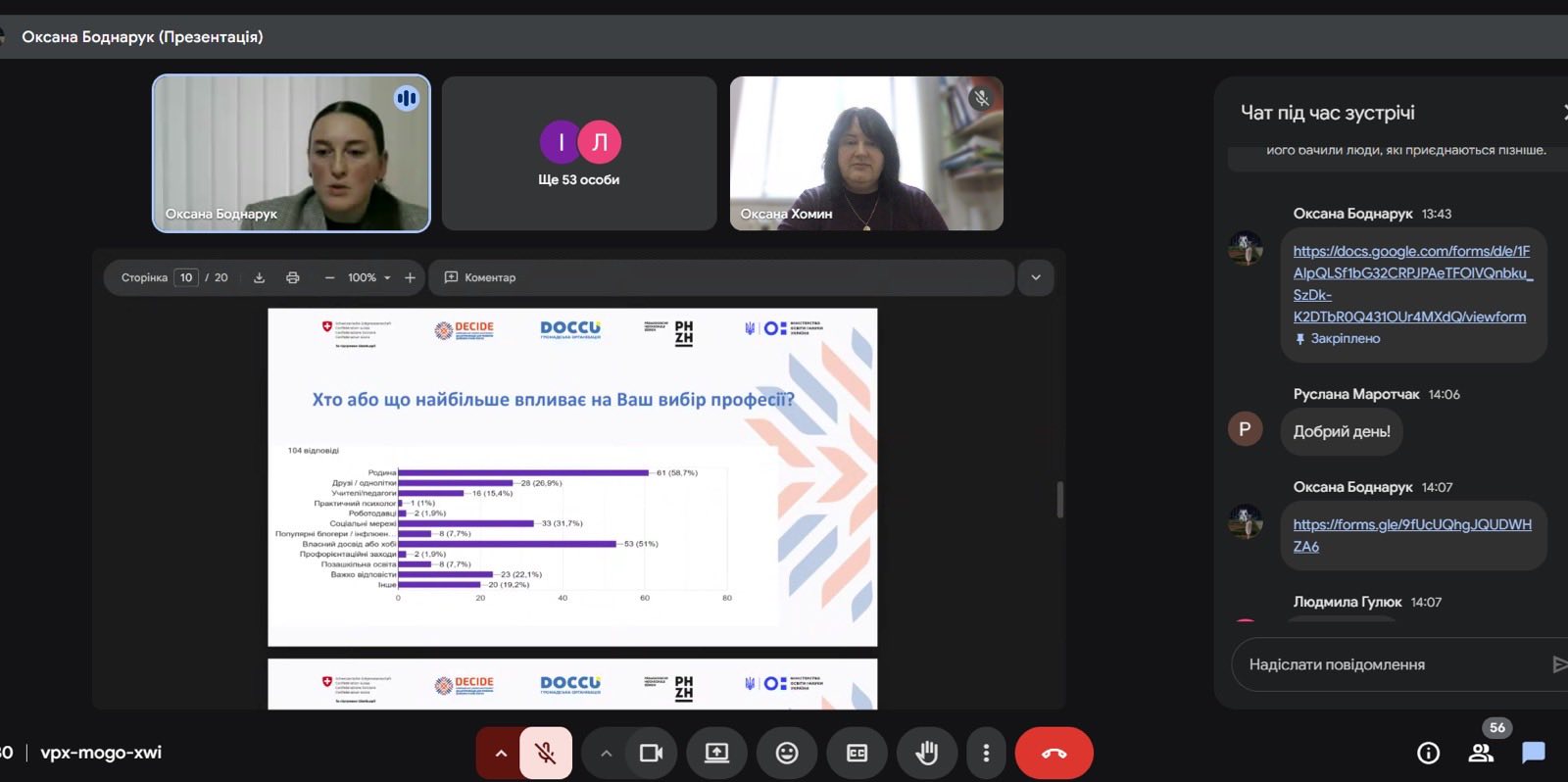Unmute the microphone
The image size is (1568, 782).
point(546,753)
